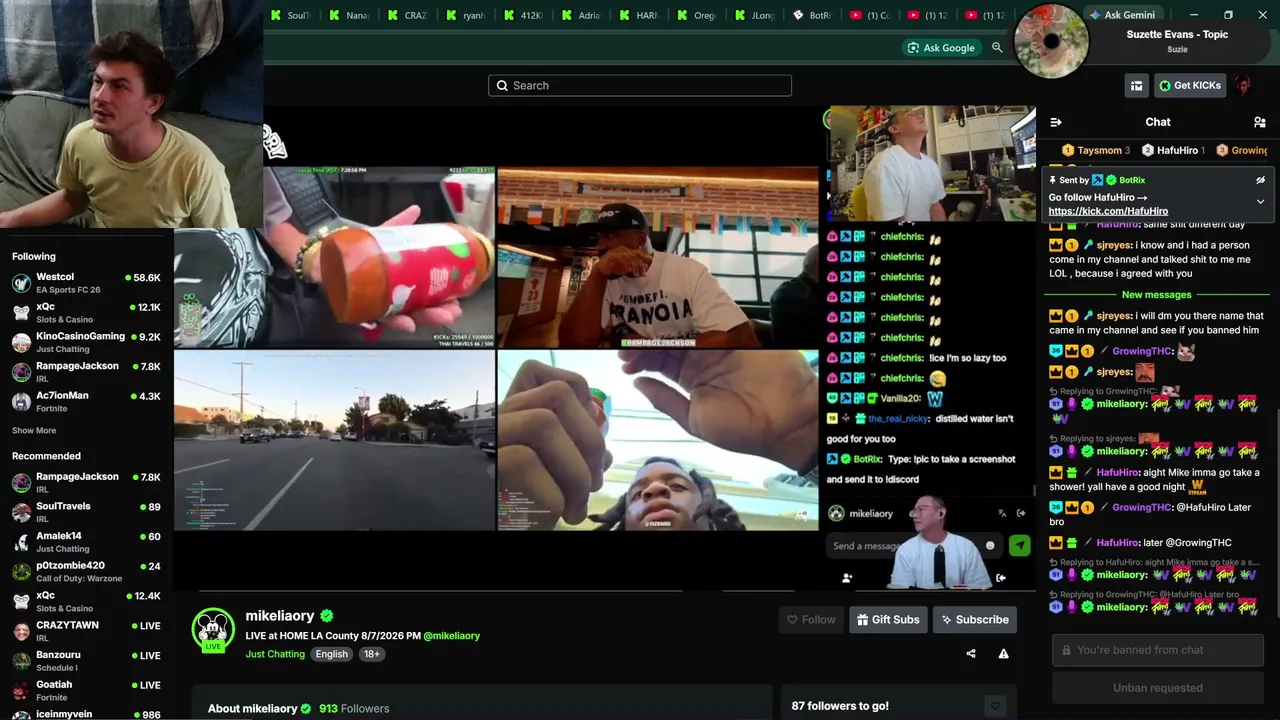
Task: Select CRAZYTAWN avatar in Recommended
Action: 21,631
